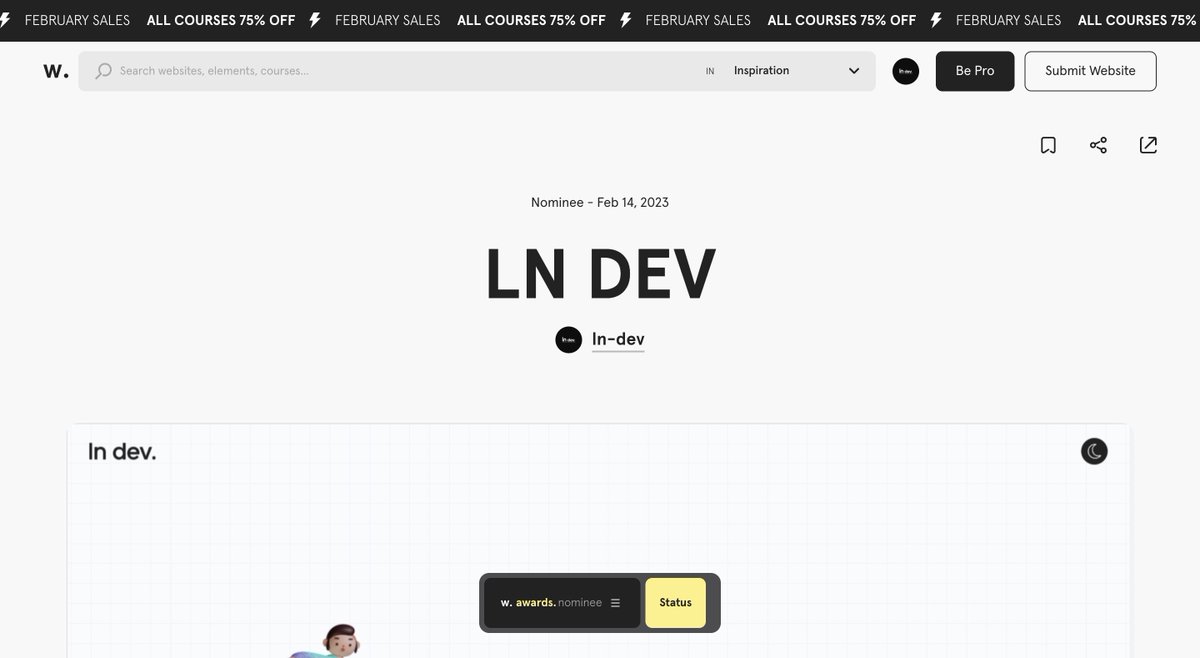Click the share icon
This screenshot has width=1200, height=658.
[x=1098, y=145]
